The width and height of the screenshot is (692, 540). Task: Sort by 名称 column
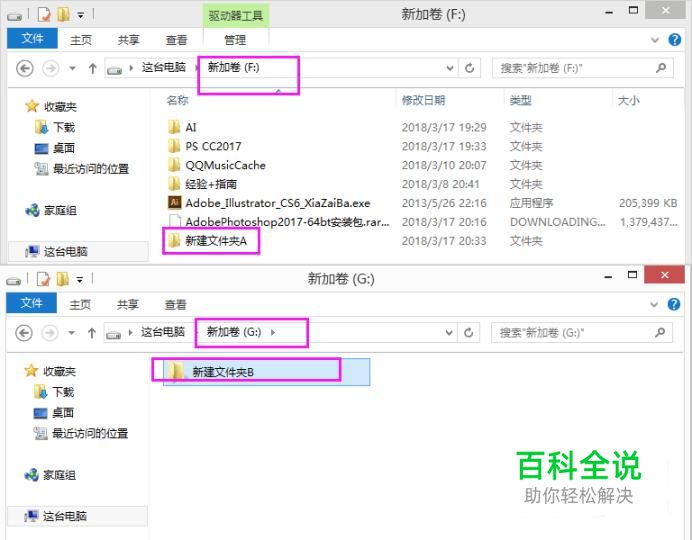tap(177, 100)
